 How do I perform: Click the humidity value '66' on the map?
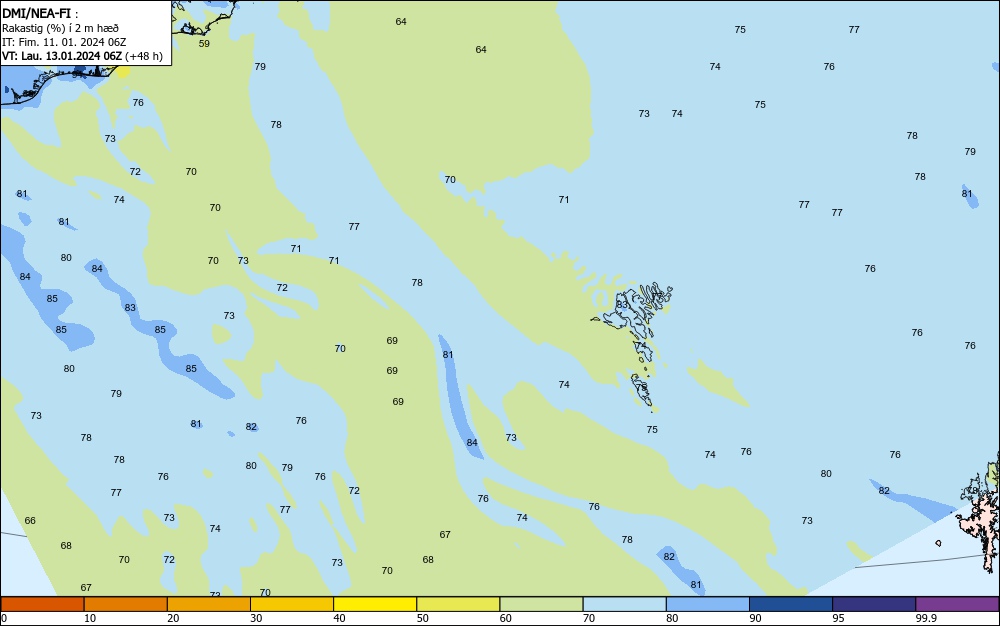pyautogui.click(x=30, y=521)
